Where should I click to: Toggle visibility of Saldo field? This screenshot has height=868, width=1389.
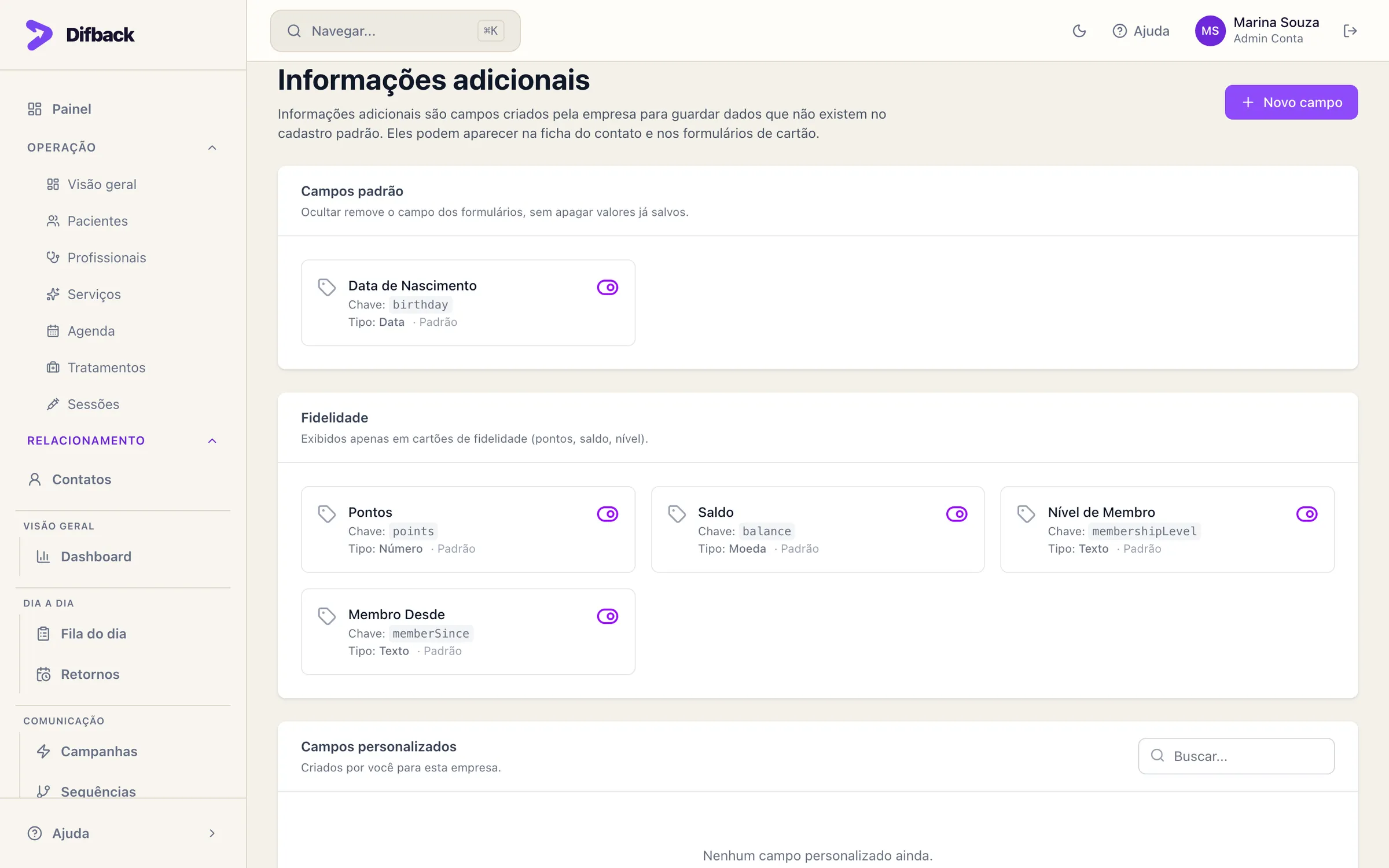click(x=957, y=514)
